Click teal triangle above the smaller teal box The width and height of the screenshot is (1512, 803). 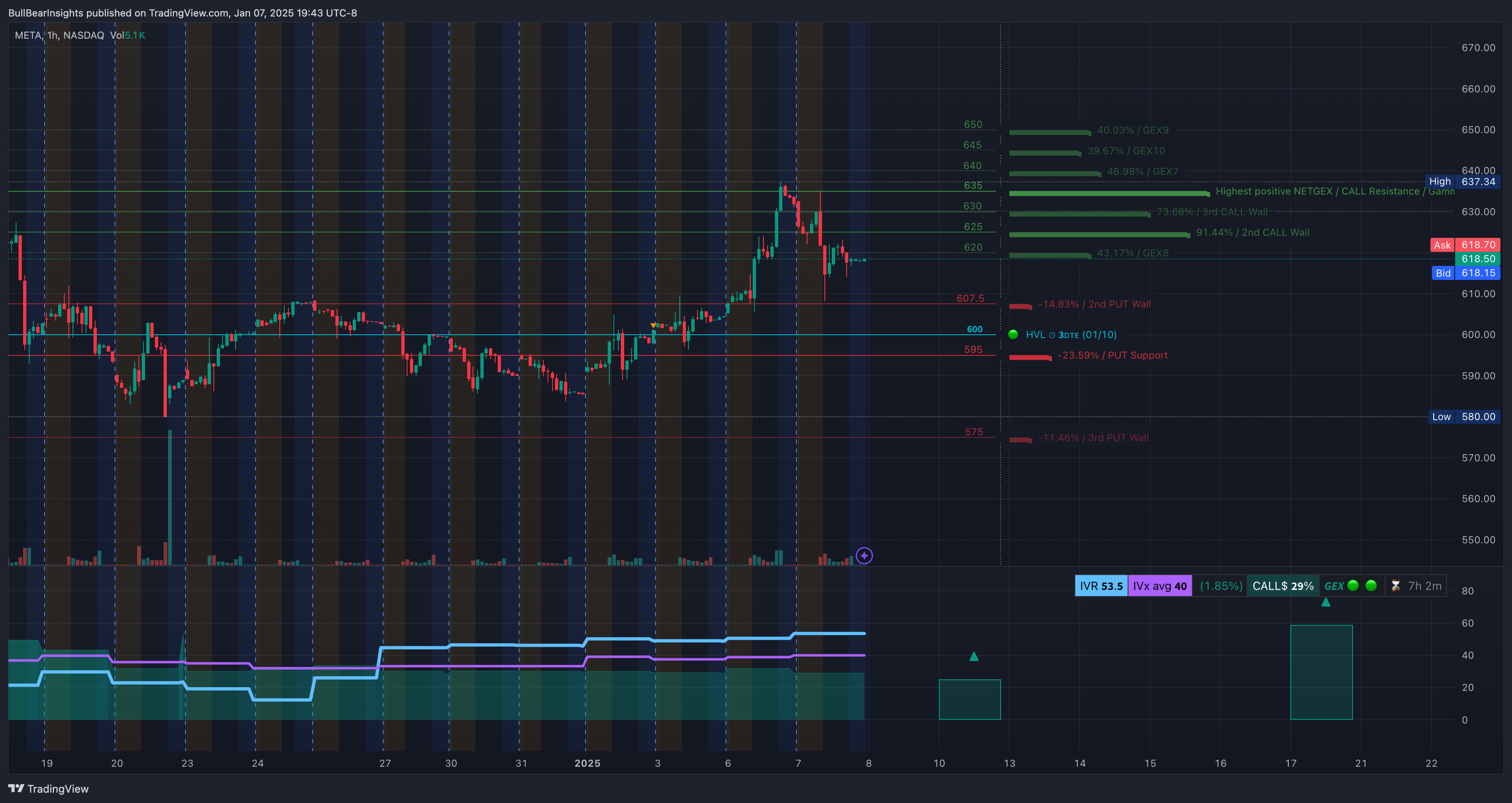pos(974,656)
